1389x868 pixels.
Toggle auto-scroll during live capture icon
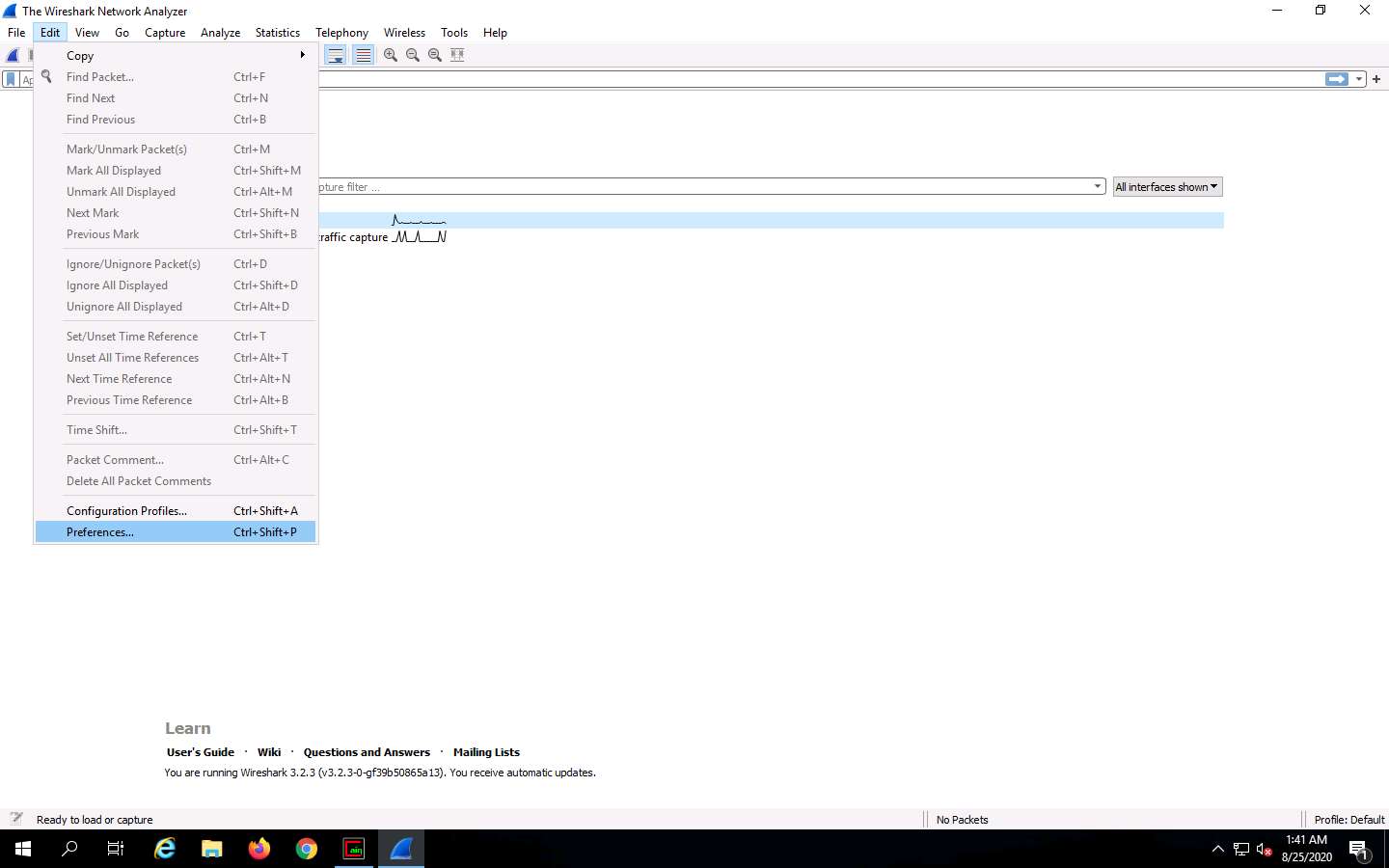(x=336, y=55)
